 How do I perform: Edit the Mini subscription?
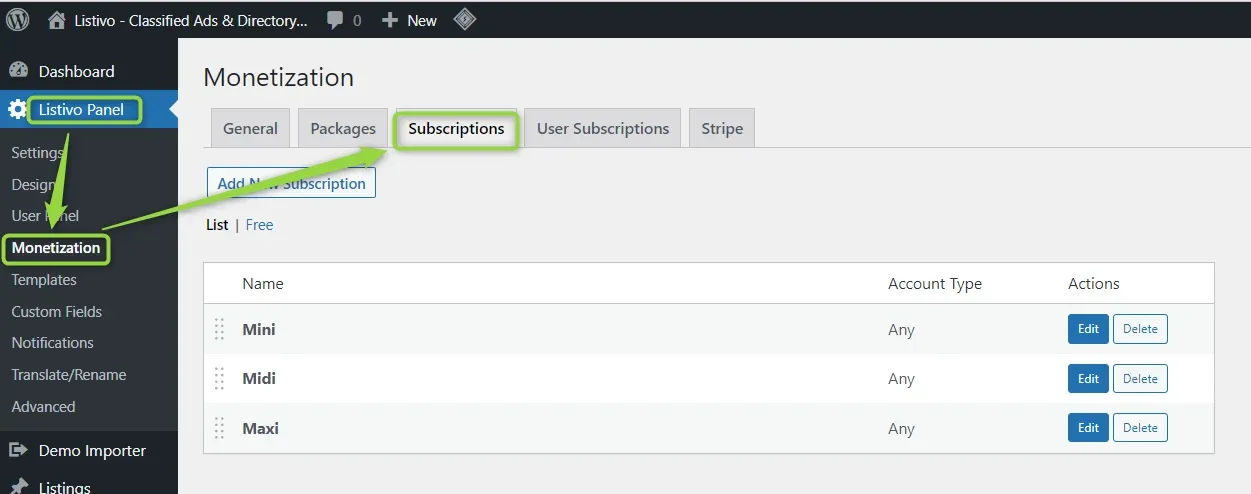click(1088, 329)
